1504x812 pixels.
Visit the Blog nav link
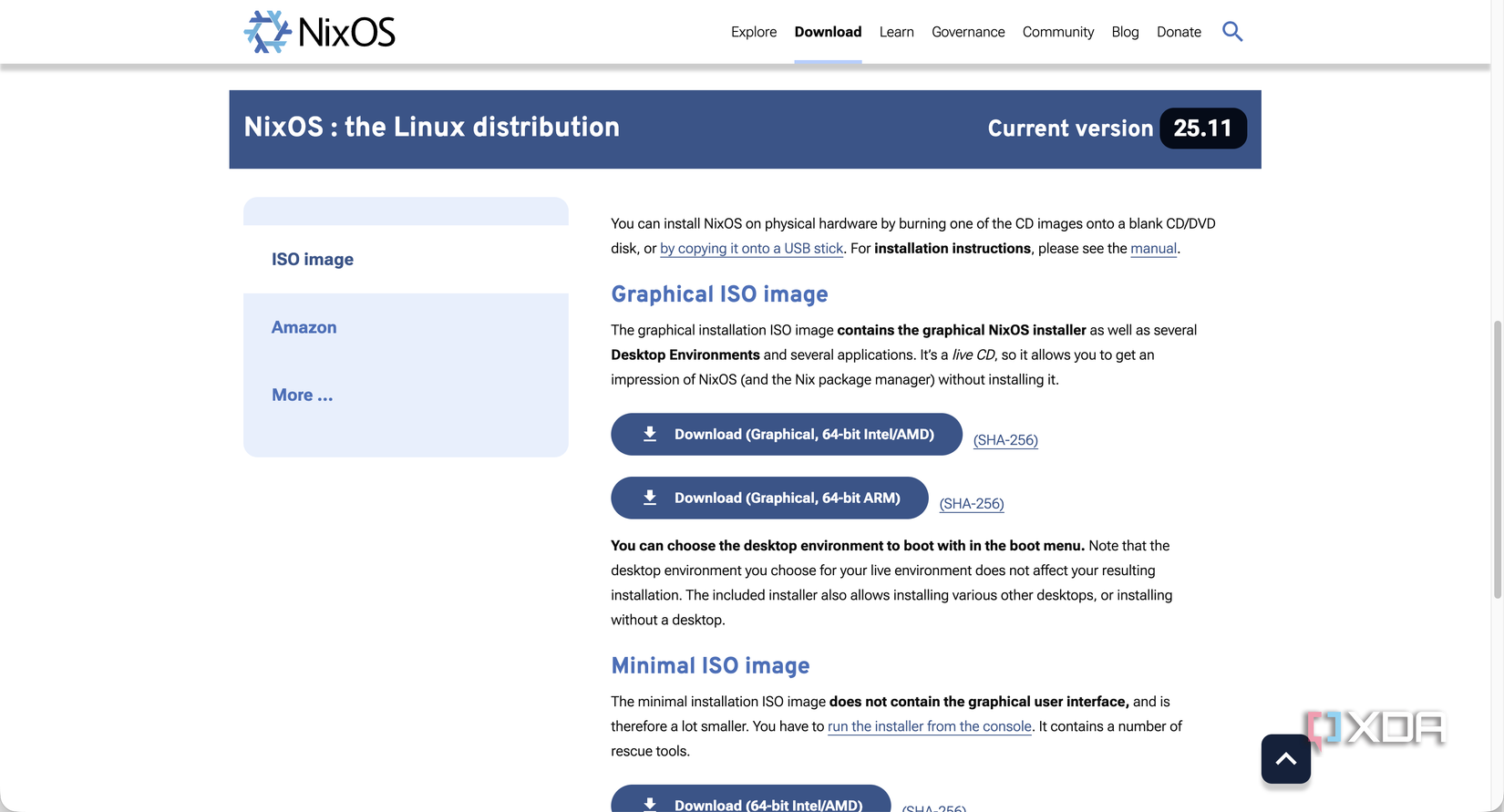pos(1126,32)
